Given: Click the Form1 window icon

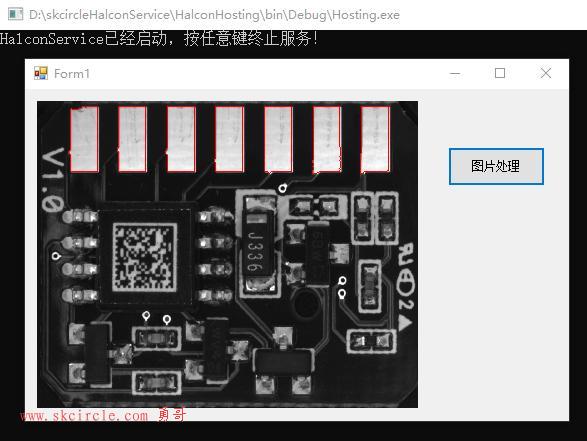Looking at the screenshot, I should pos(41,73).
